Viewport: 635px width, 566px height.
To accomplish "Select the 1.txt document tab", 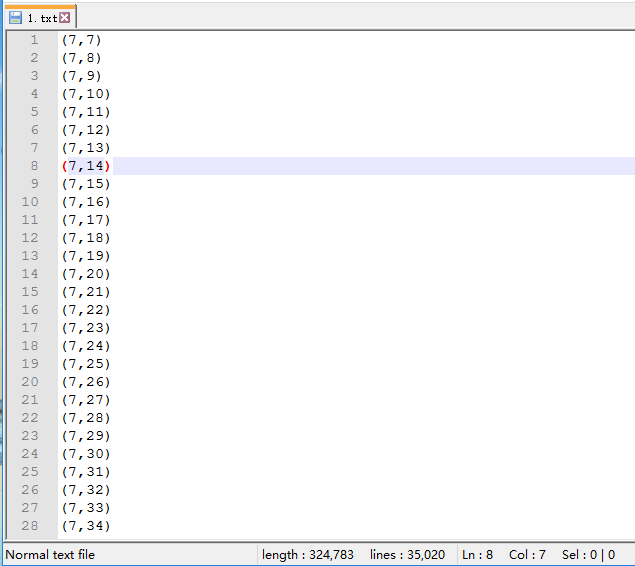I will (41, 18).
